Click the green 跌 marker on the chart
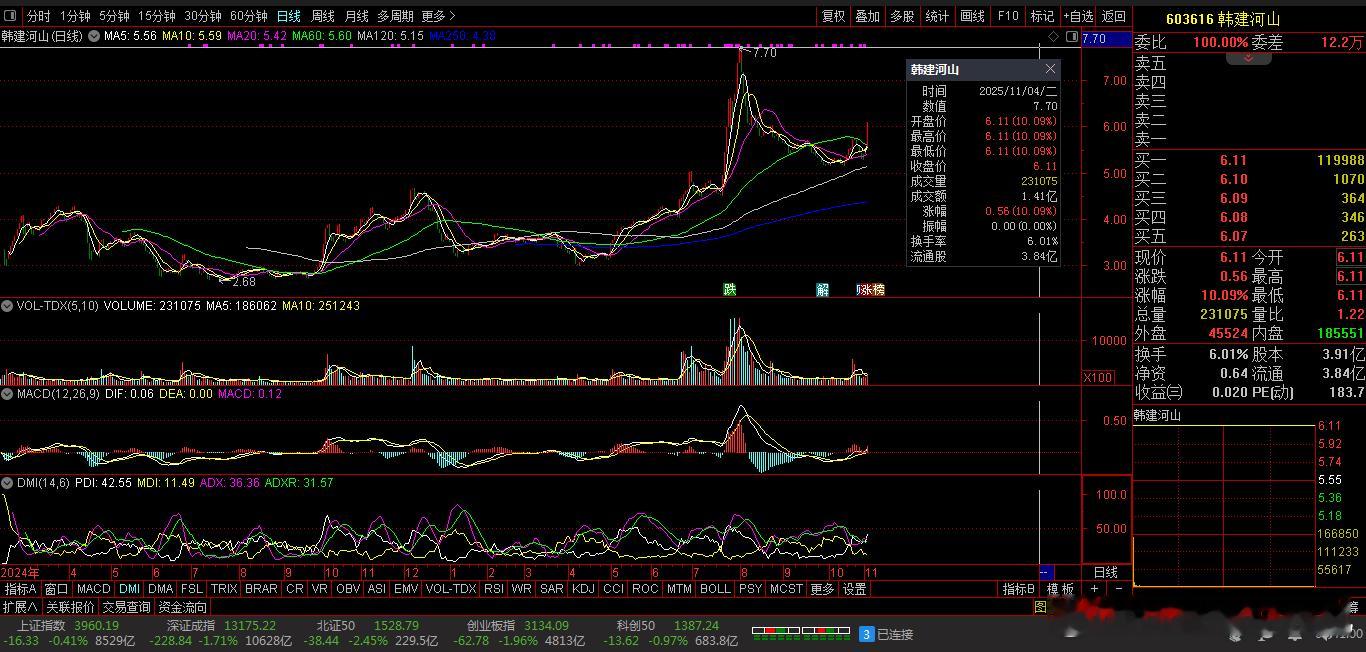Viewport: 1366px width, 652px height. coord(730,290)
